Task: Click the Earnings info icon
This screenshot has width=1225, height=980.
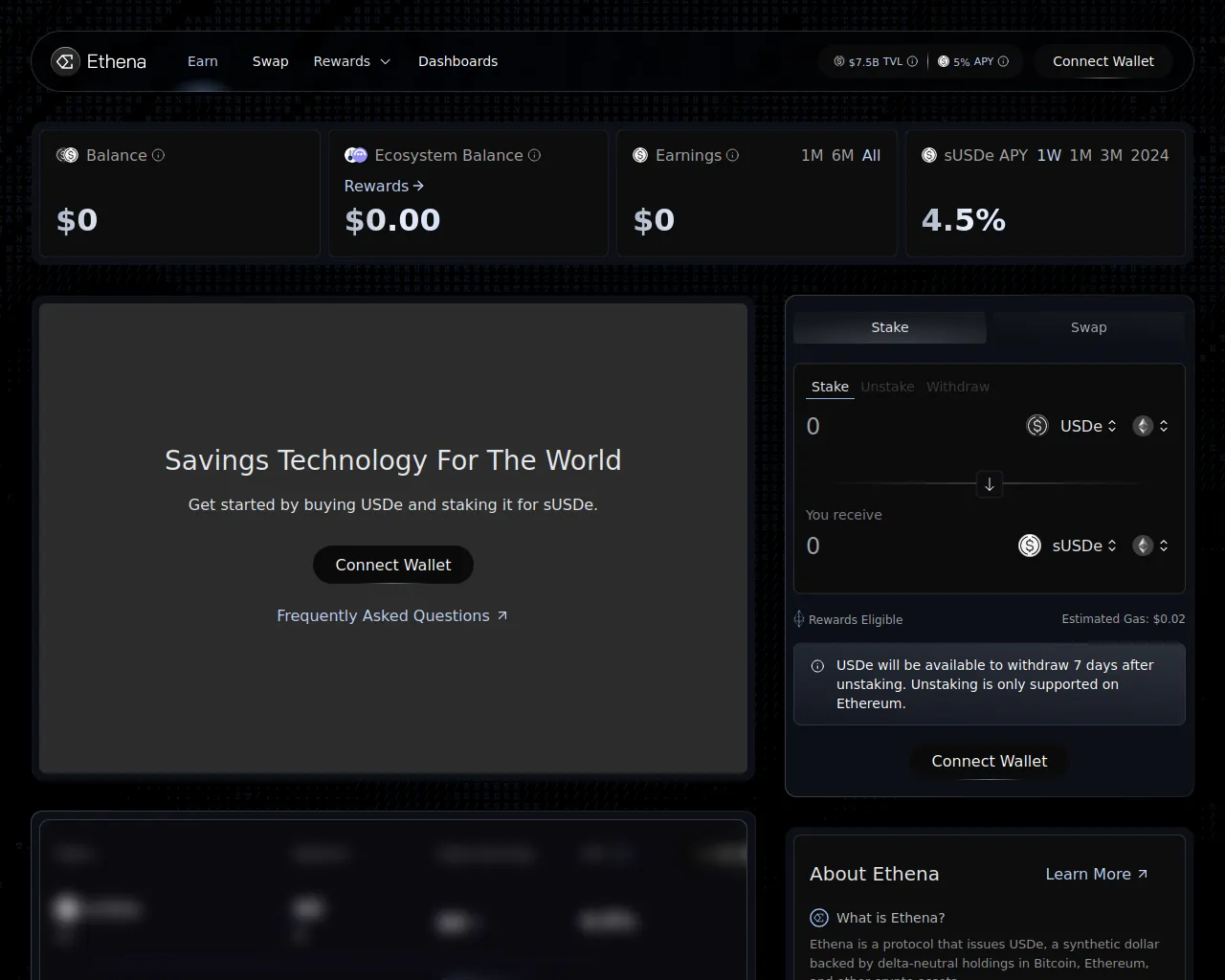Action: [x=732, y=155]
